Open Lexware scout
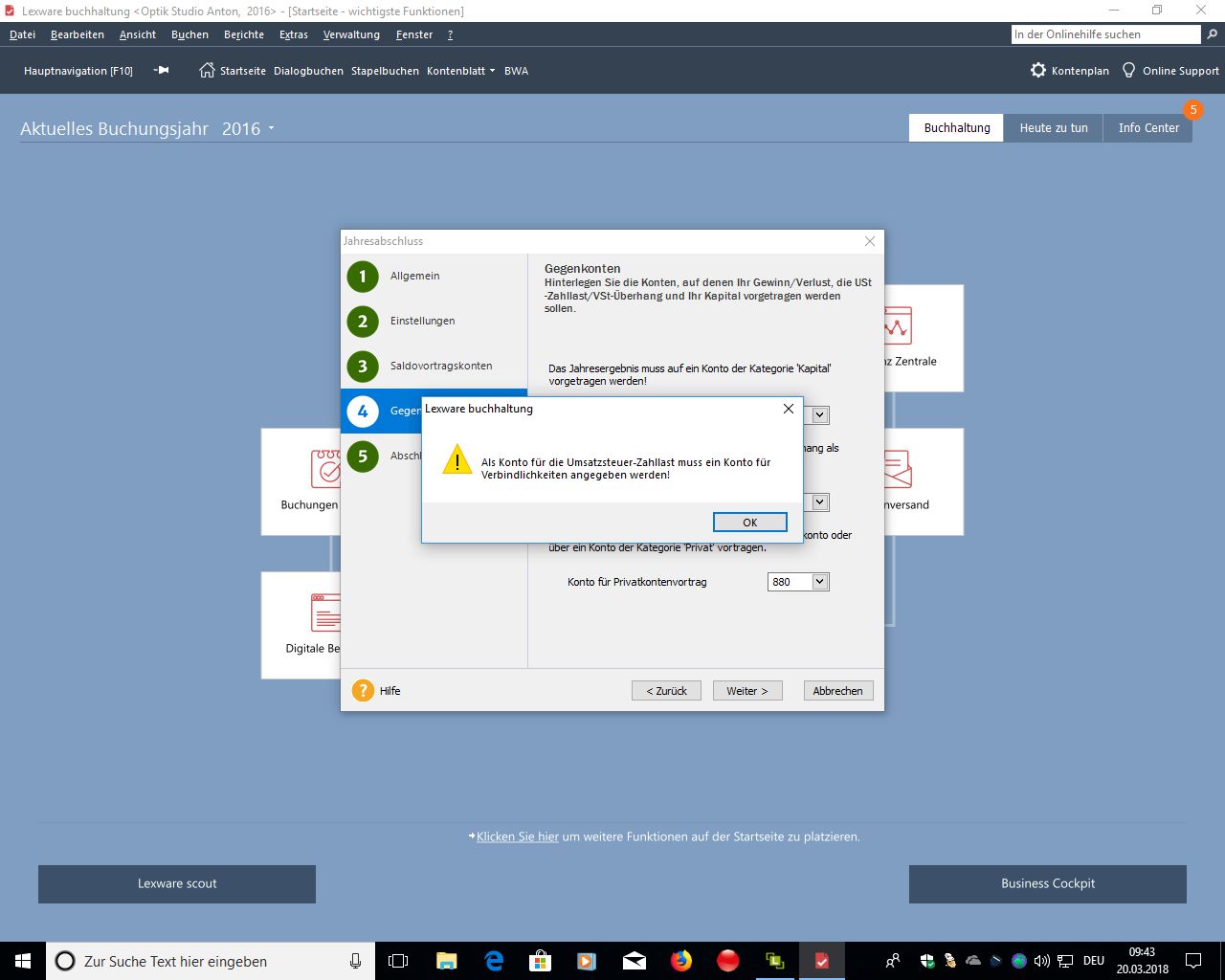 click(177, 884)
